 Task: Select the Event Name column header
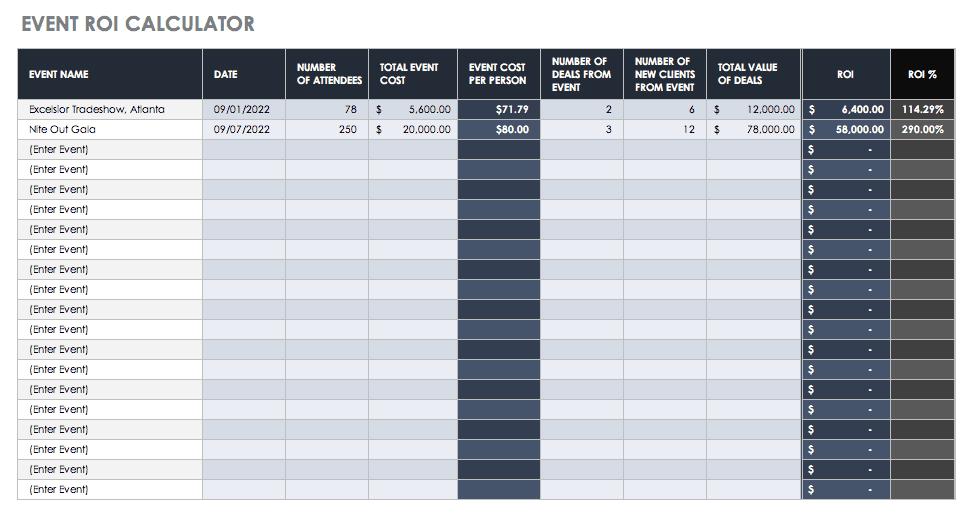[x=59, y=74]
